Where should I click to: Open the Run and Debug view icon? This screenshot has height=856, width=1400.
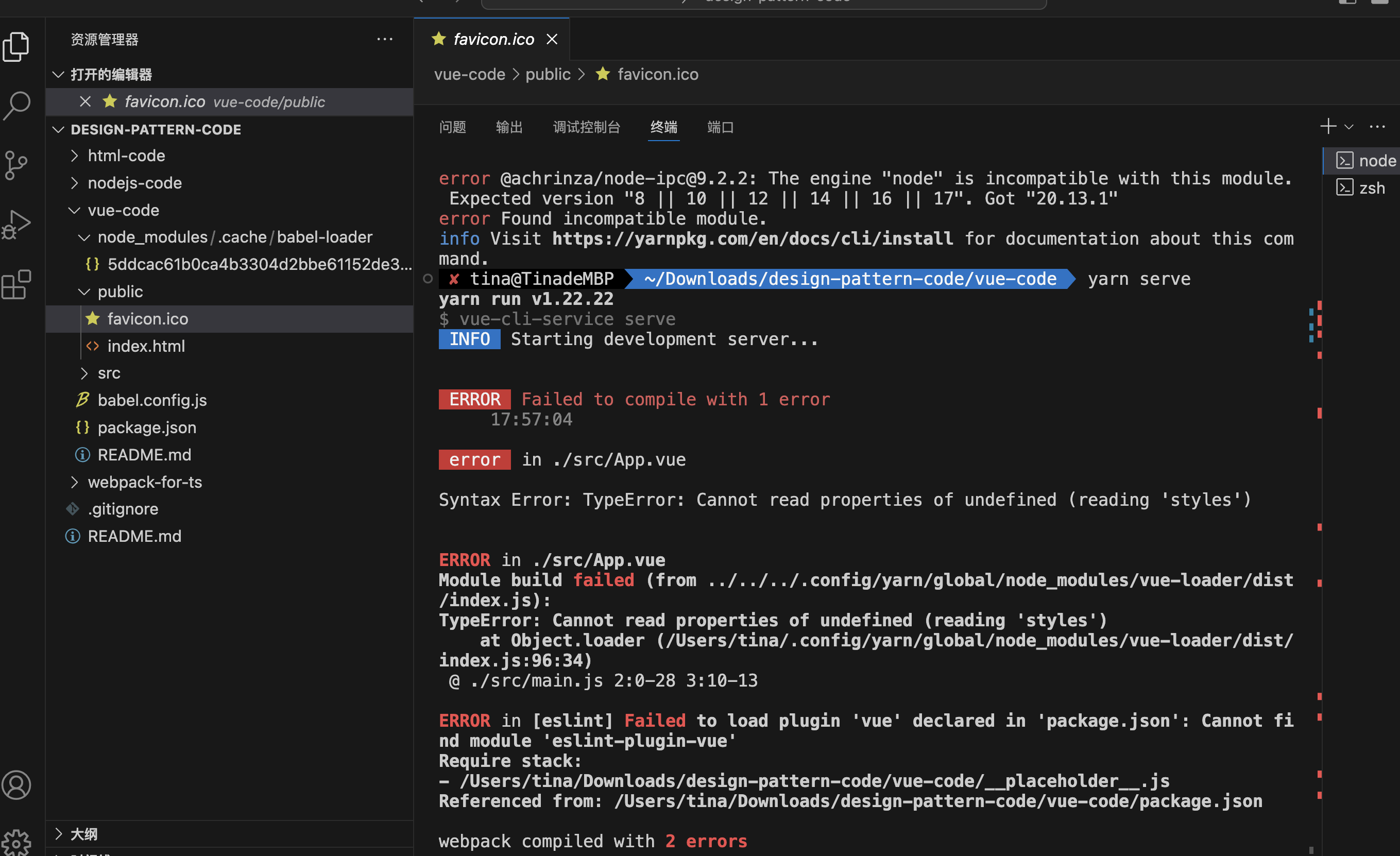(16, 225)
